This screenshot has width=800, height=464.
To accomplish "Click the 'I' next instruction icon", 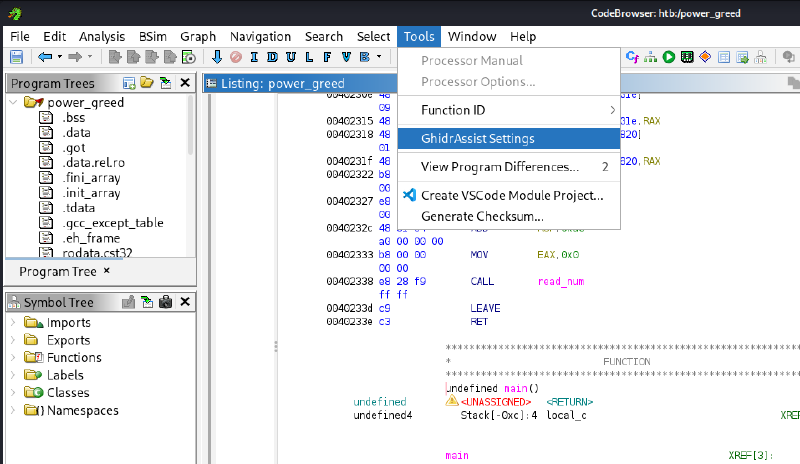I will click(x=256, y=57).
